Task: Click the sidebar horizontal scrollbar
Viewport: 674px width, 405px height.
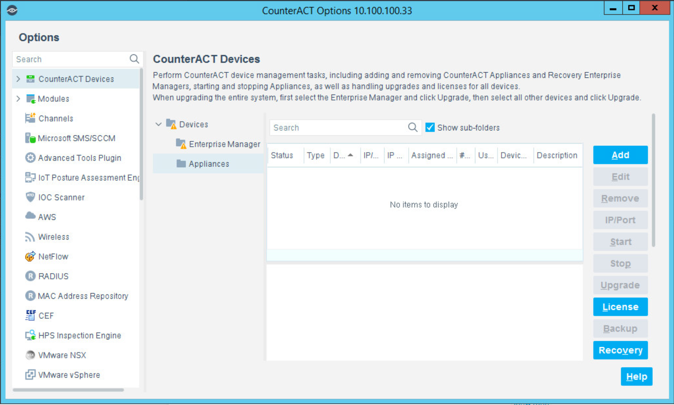Action: pyautogui.click(x=68, y=390)
